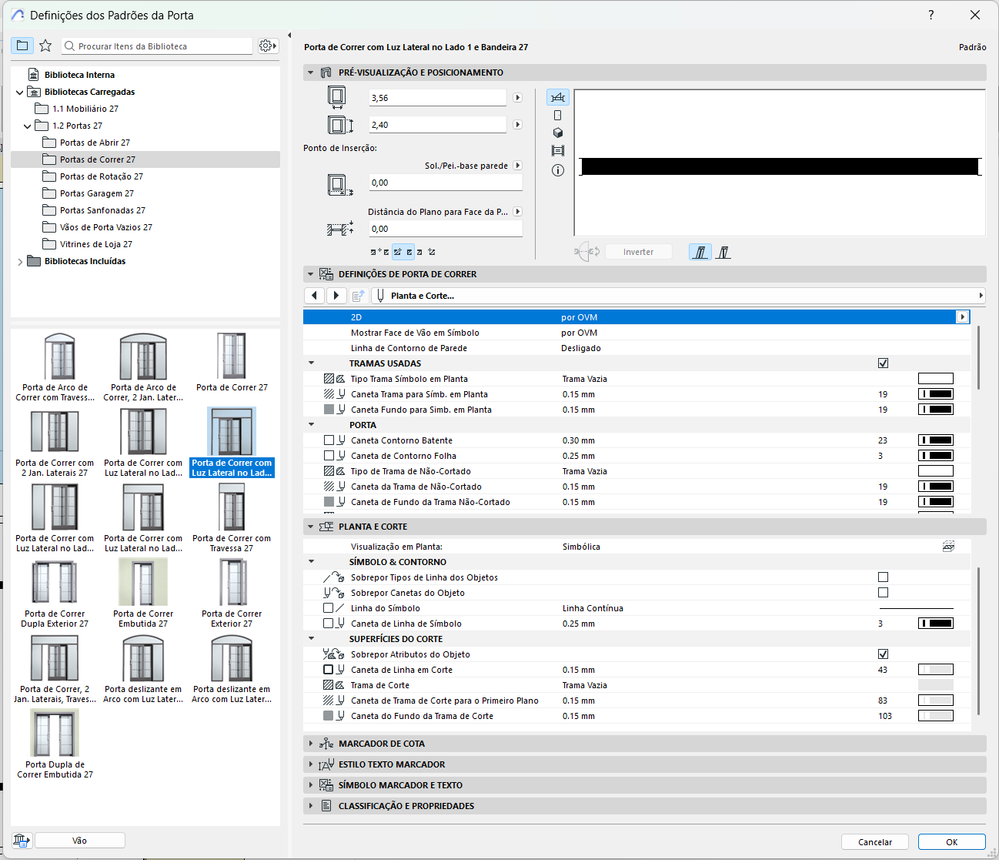999x860 pixels.
Task: Open Caneta Contorno Batente pen swatch
Action: coord(935,440)
